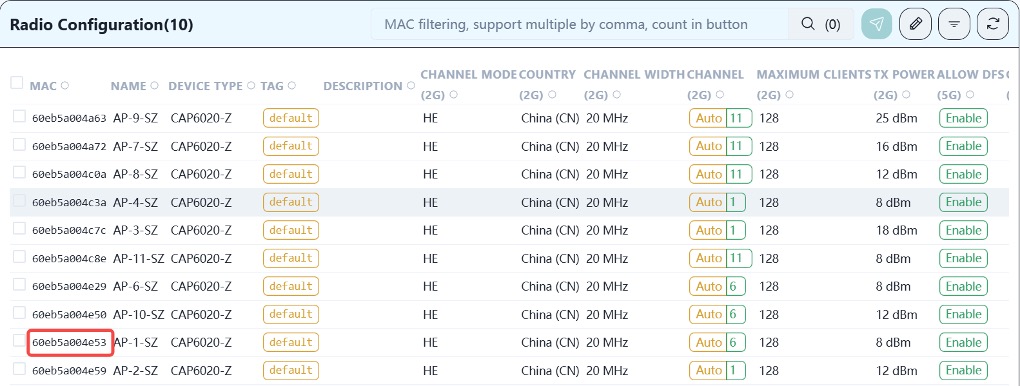Toggle the select-all header checkbox
Viewport: 1020px width, 386px height.
[x=18, y=83]
